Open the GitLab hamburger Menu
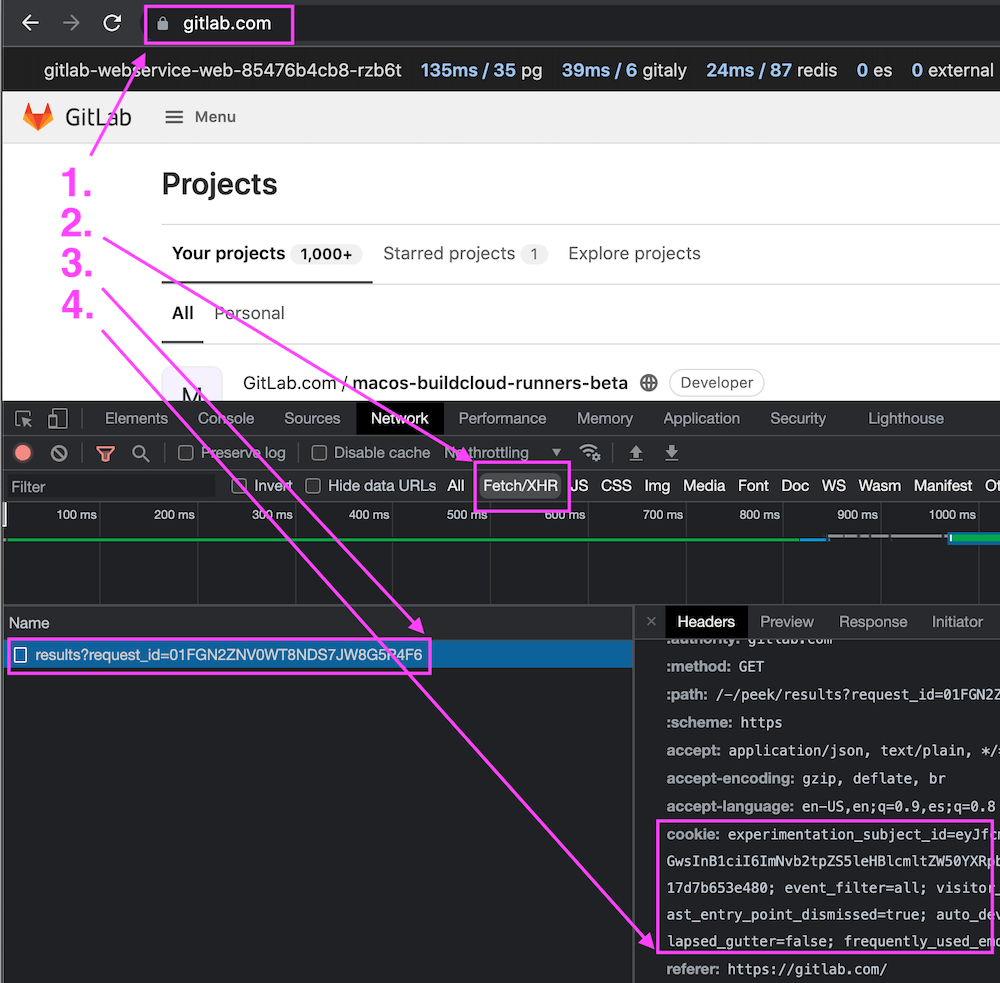Screen dimensions: 1000x983 click(x=199, y=117)
